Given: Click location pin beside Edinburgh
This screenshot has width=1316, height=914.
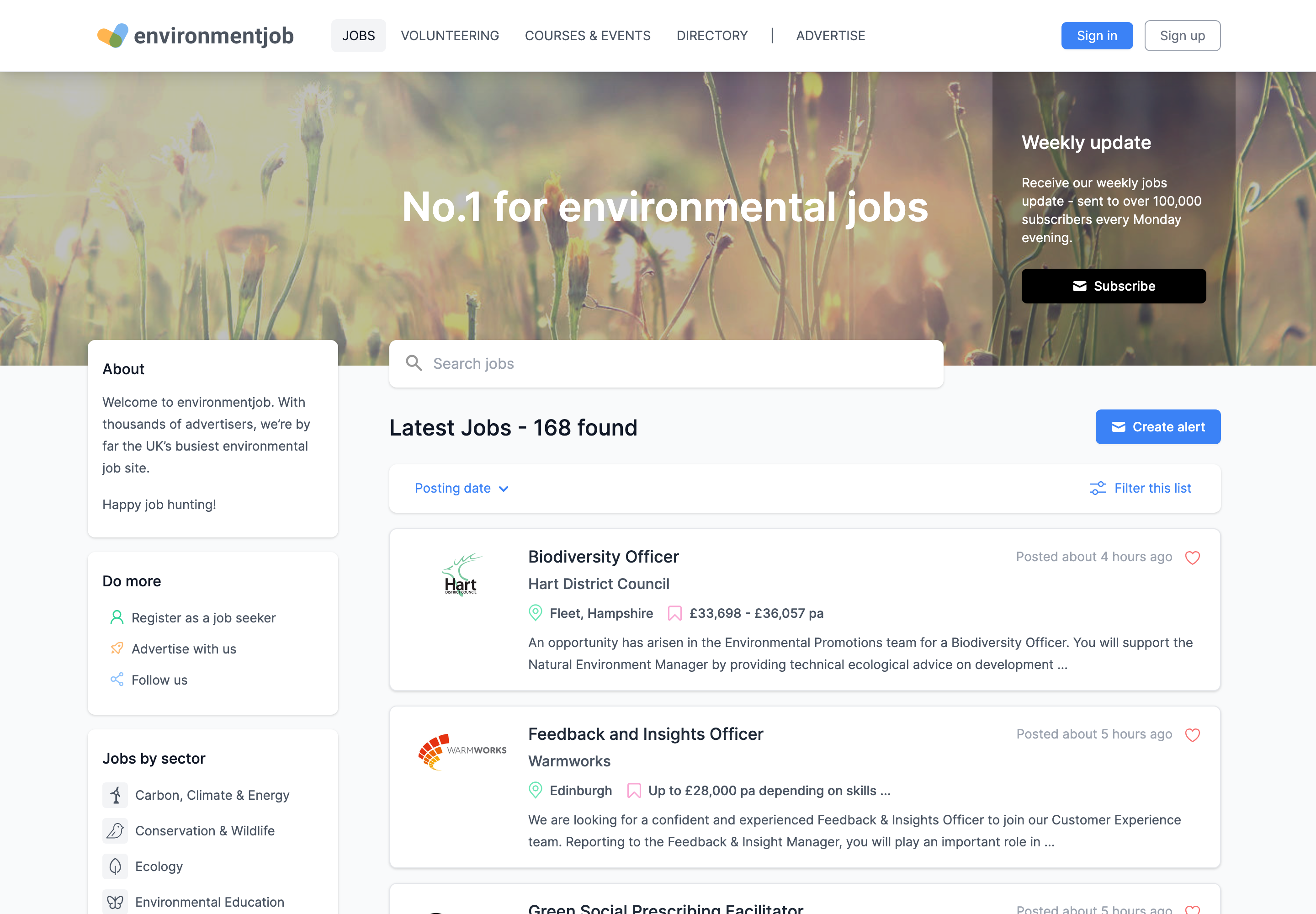Looking at the screenshot, I should [x=535, y=790].
